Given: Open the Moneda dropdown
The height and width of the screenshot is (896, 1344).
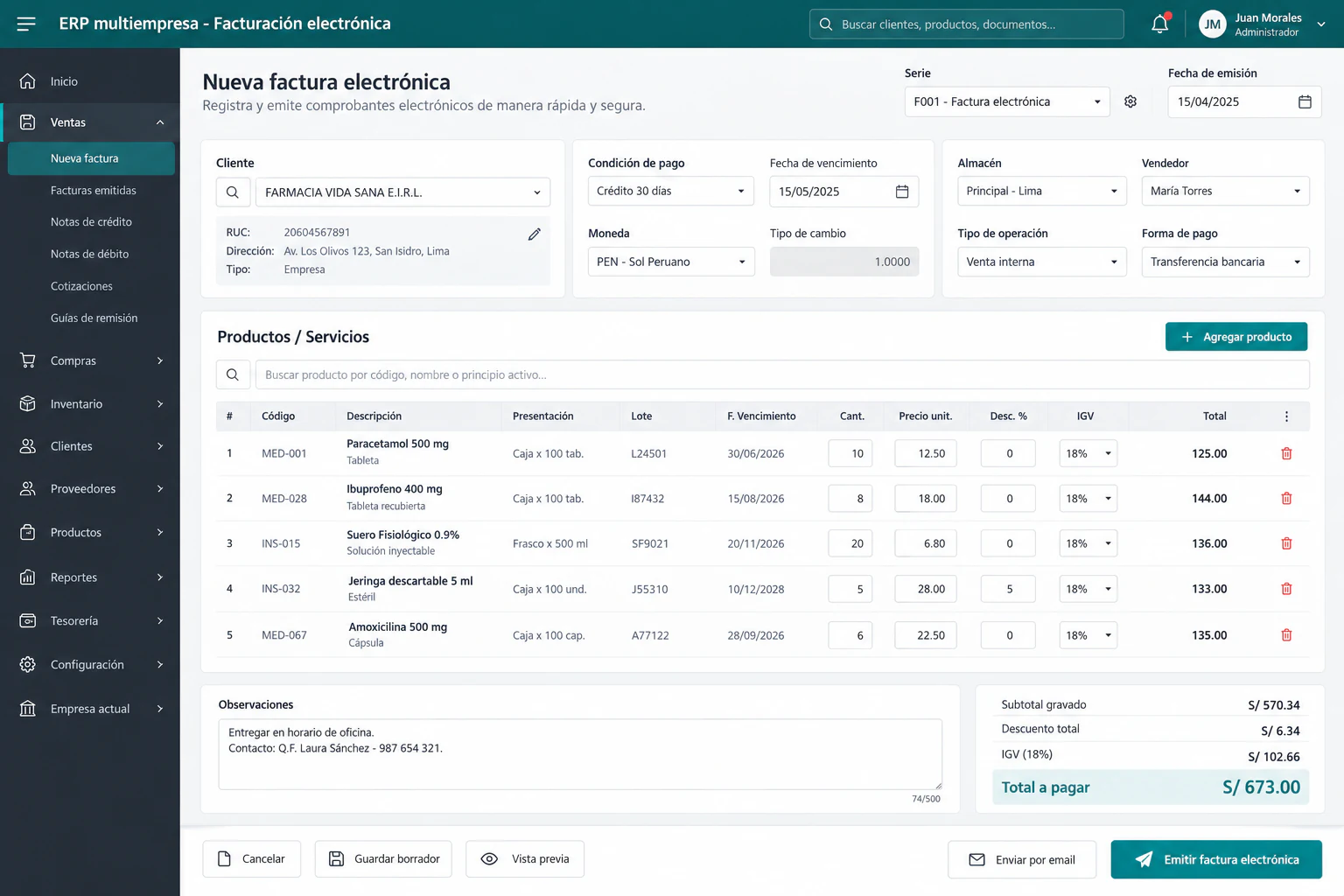Looking at the screenshot, I should coord(670,262).
